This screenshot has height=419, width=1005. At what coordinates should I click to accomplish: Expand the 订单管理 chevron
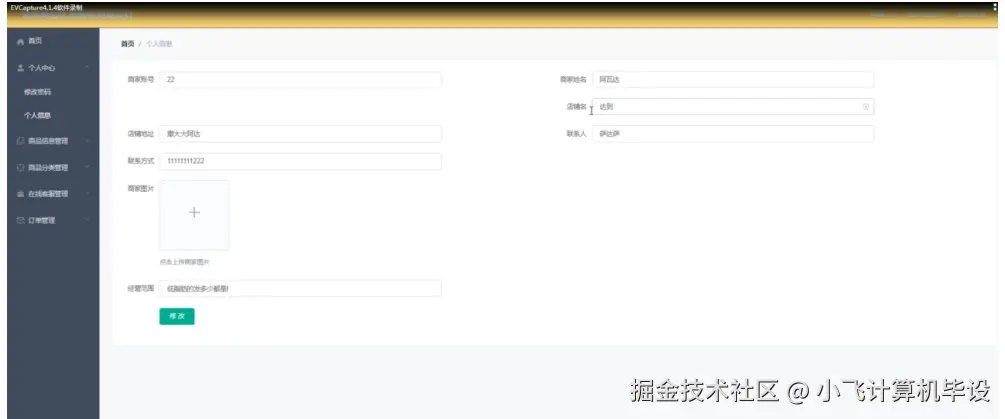[87, 220]
